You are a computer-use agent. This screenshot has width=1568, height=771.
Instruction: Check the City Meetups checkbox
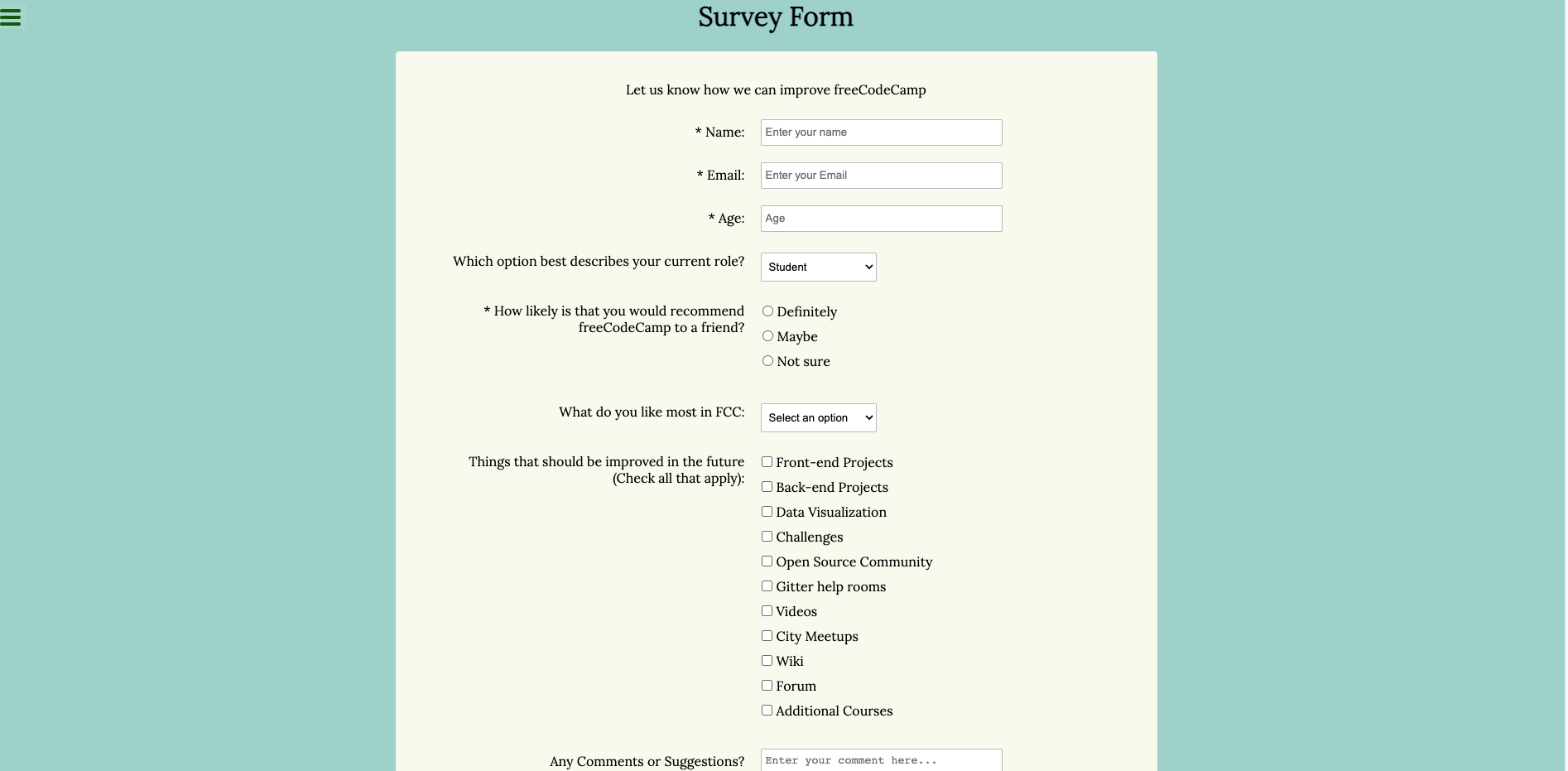[767, 635]
